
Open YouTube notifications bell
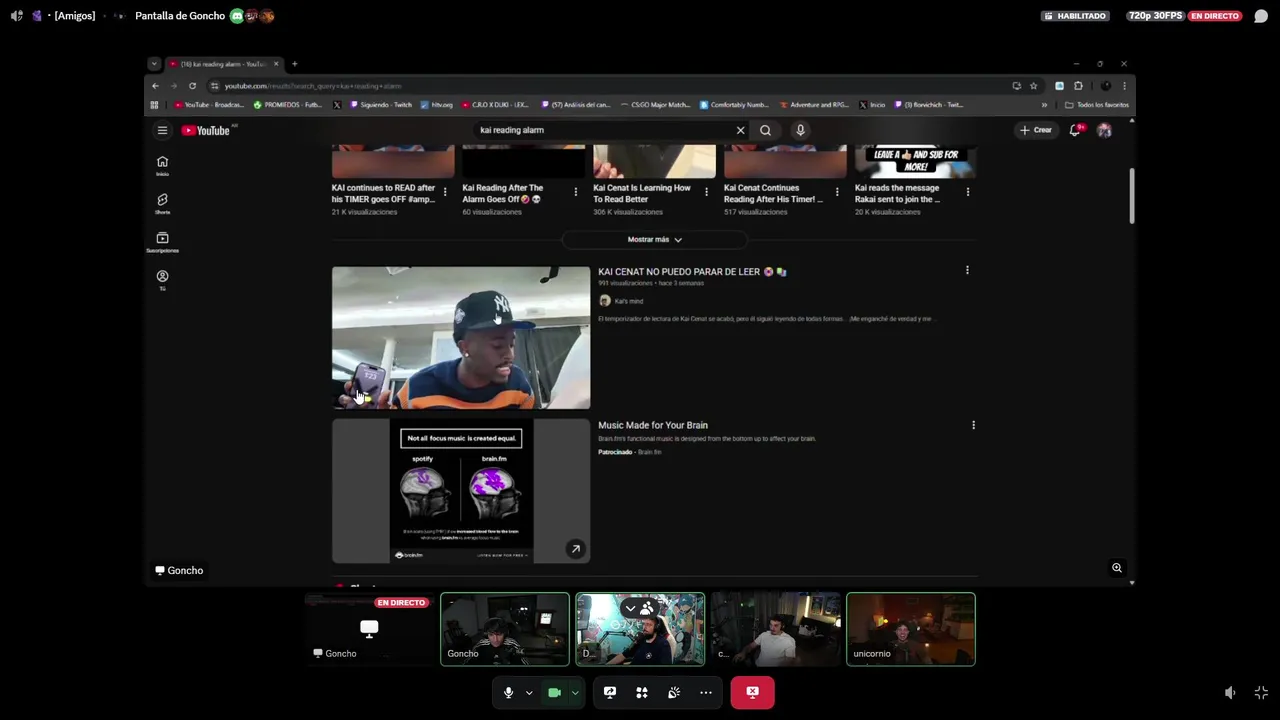click(1075, 130)
